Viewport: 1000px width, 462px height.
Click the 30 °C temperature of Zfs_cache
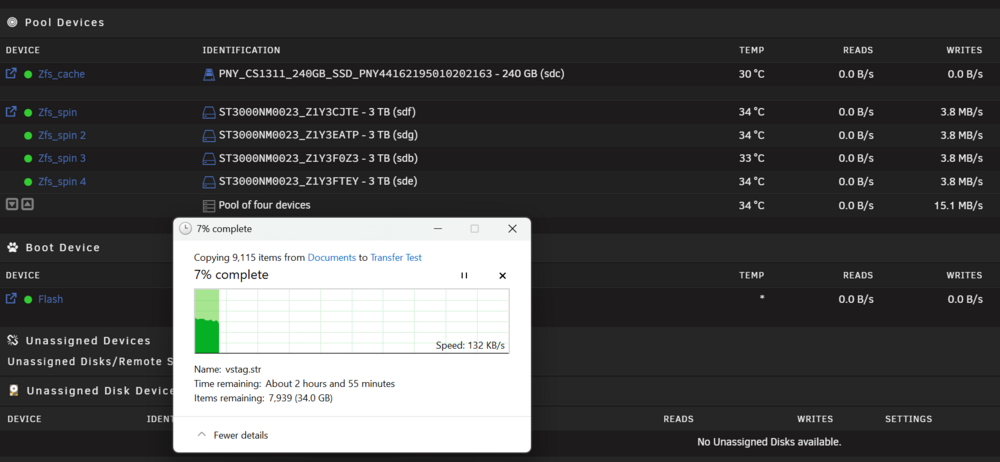pyautogui.click(x=751, y=74)
